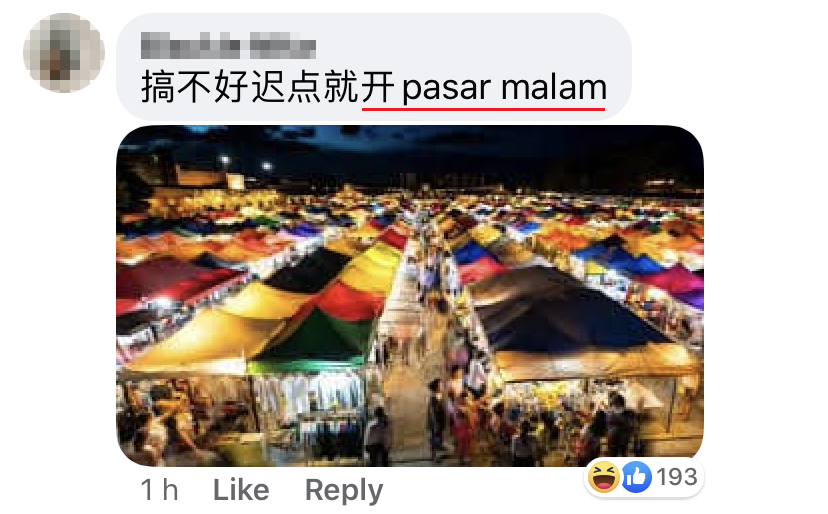Click the blue thumbs-up reaction icon
The width and height of the screenshot is (828, 514).
click(636, 477)
